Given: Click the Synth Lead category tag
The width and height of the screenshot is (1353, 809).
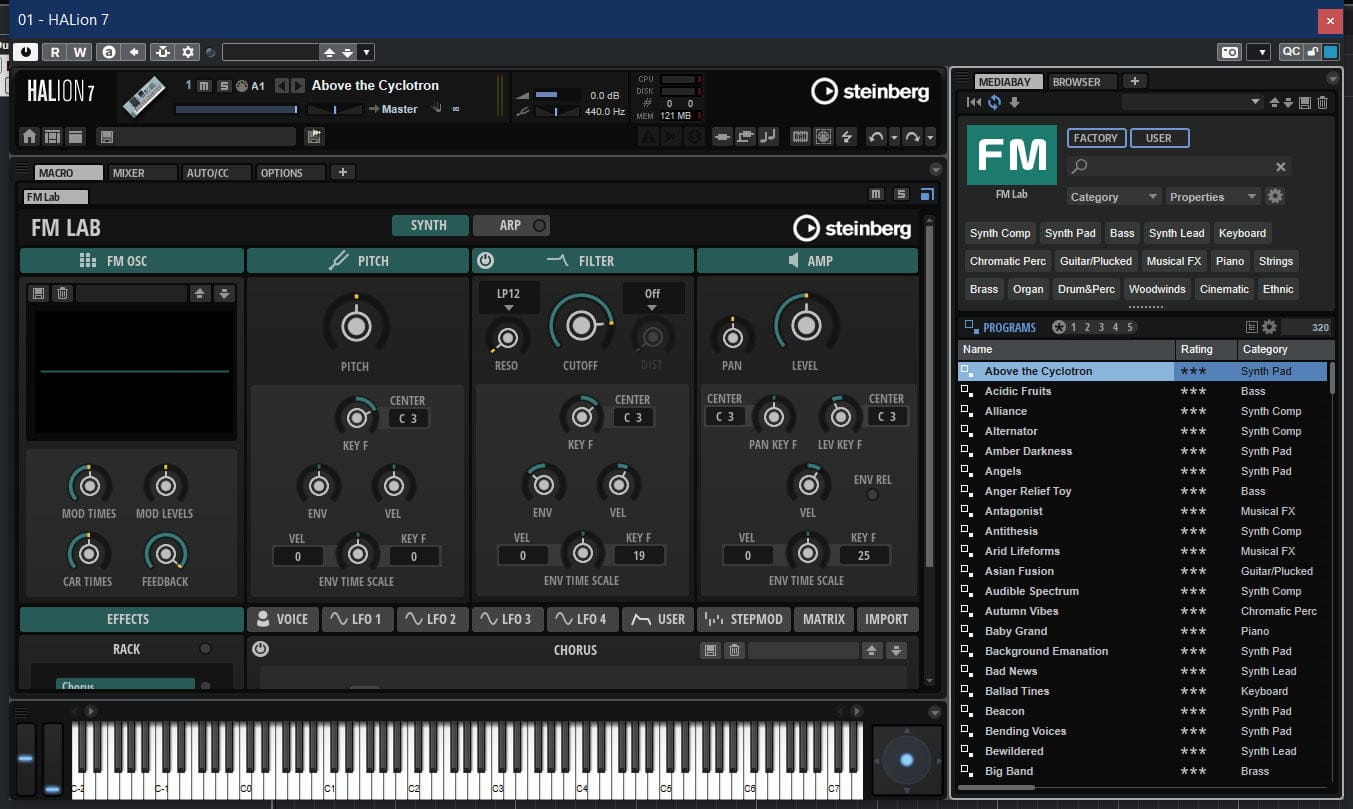Looking at the screenshot, I should tap(1176, 233).
